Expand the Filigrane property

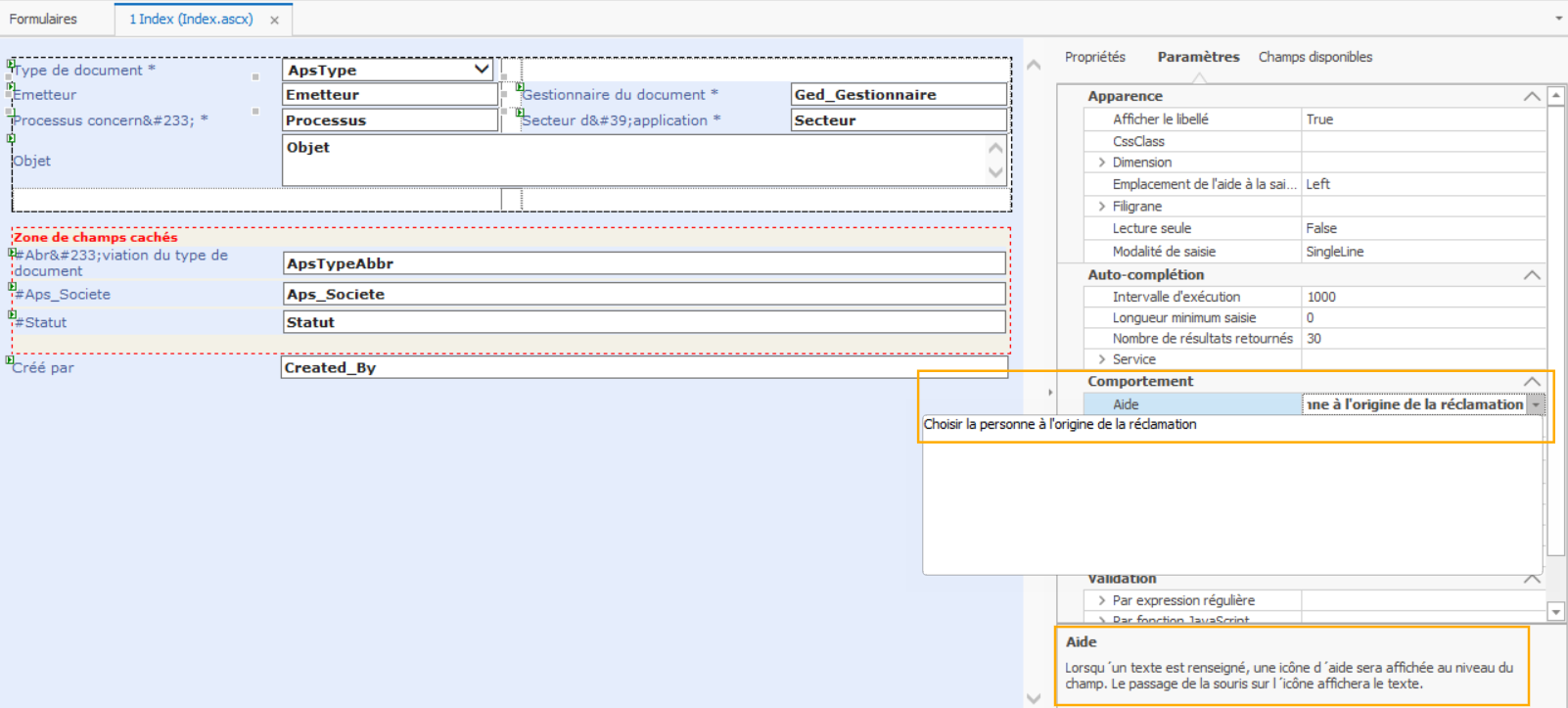pyautogui.click(x=1102, y=207)
